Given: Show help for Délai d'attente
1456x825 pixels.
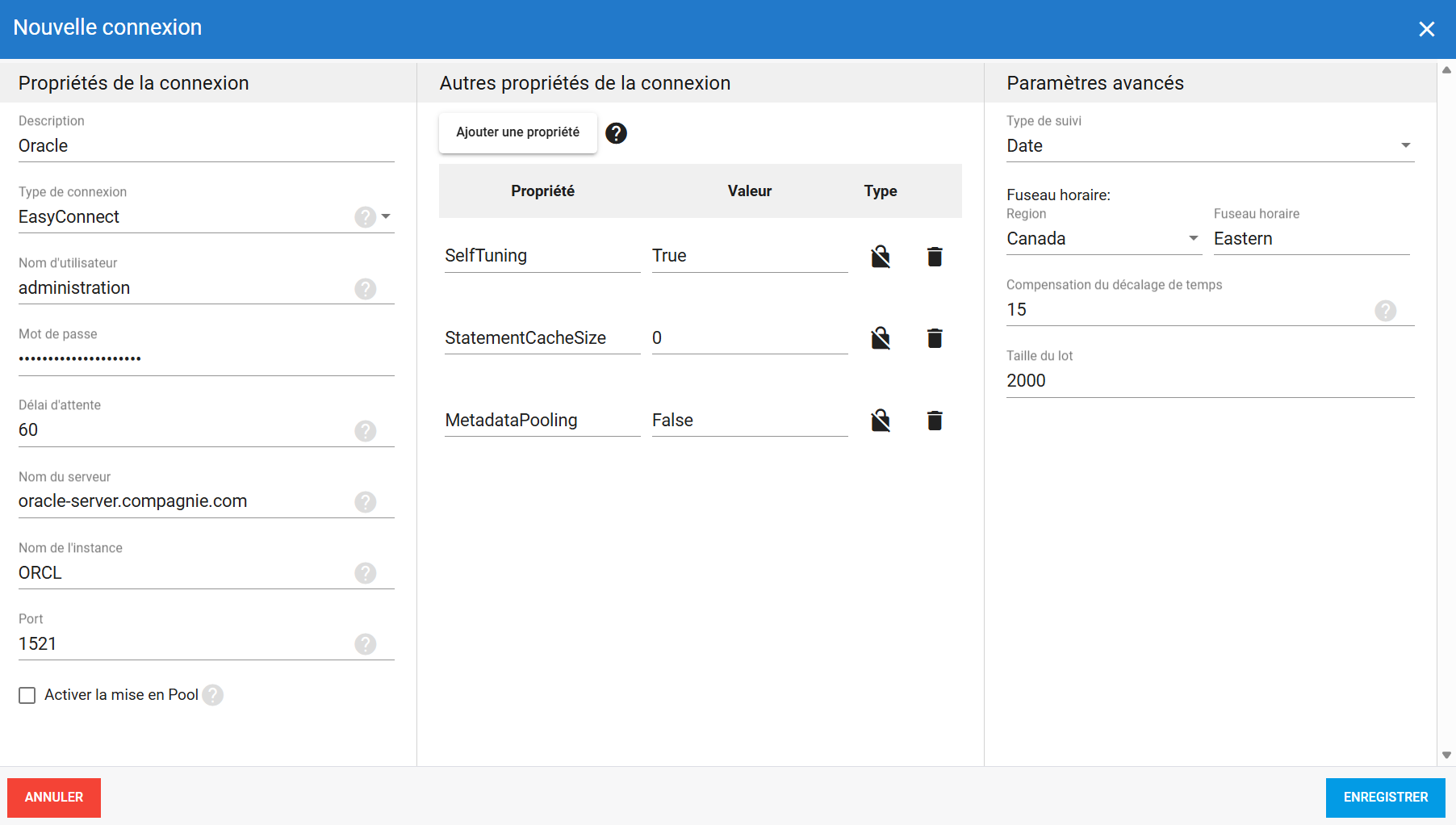Looking at the screenshot, I should (366, 431).
